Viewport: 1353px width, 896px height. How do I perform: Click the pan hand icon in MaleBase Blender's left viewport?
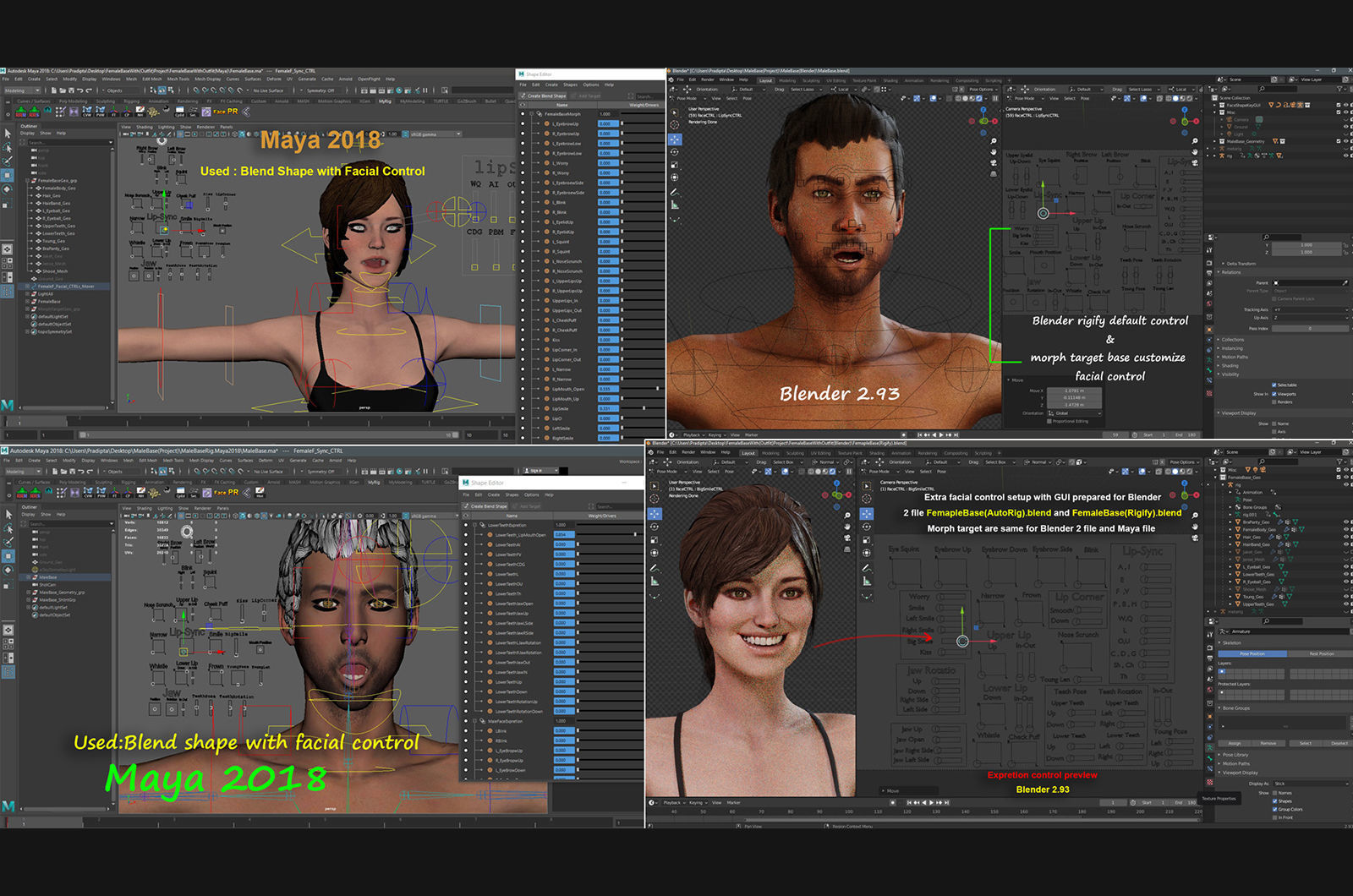tap(994, 152)
